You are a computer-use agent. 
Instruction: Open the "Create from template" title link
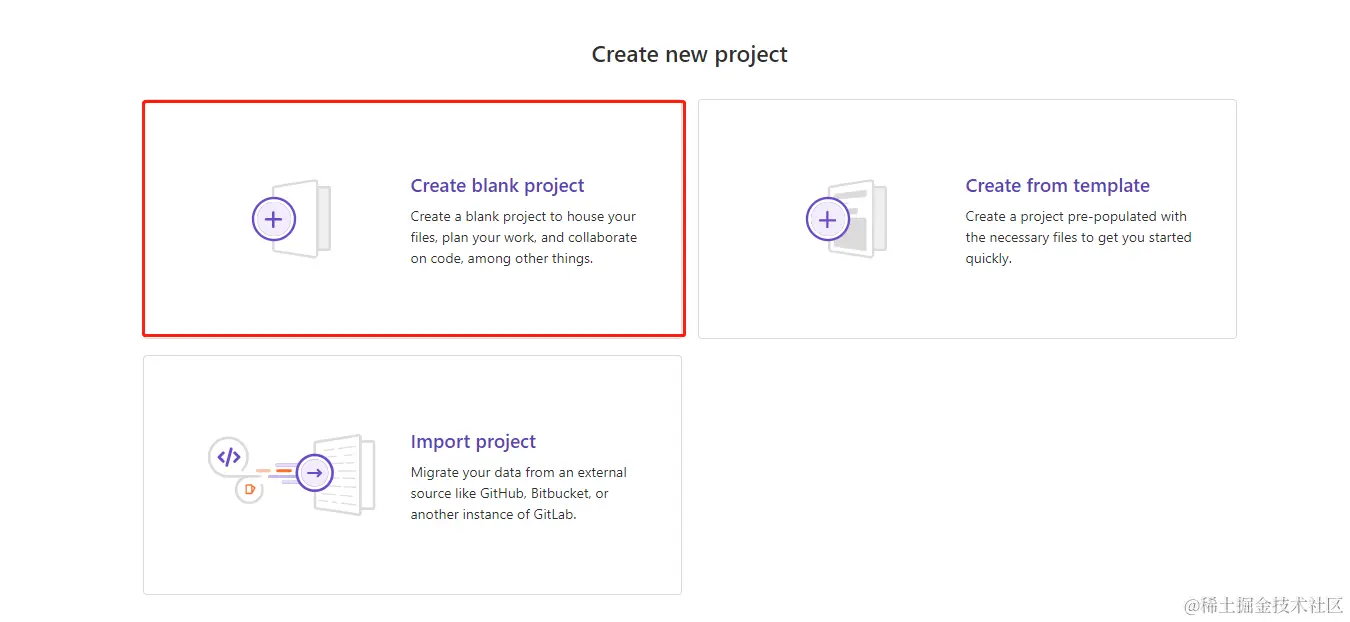[x=1057, y=186]
